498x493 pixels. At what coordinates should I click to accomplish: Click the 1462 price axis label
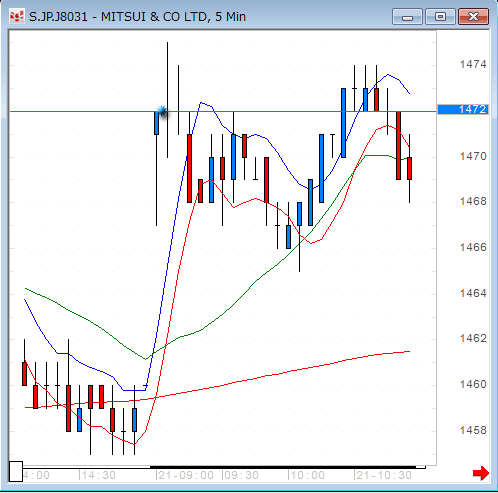coord(473,338)
